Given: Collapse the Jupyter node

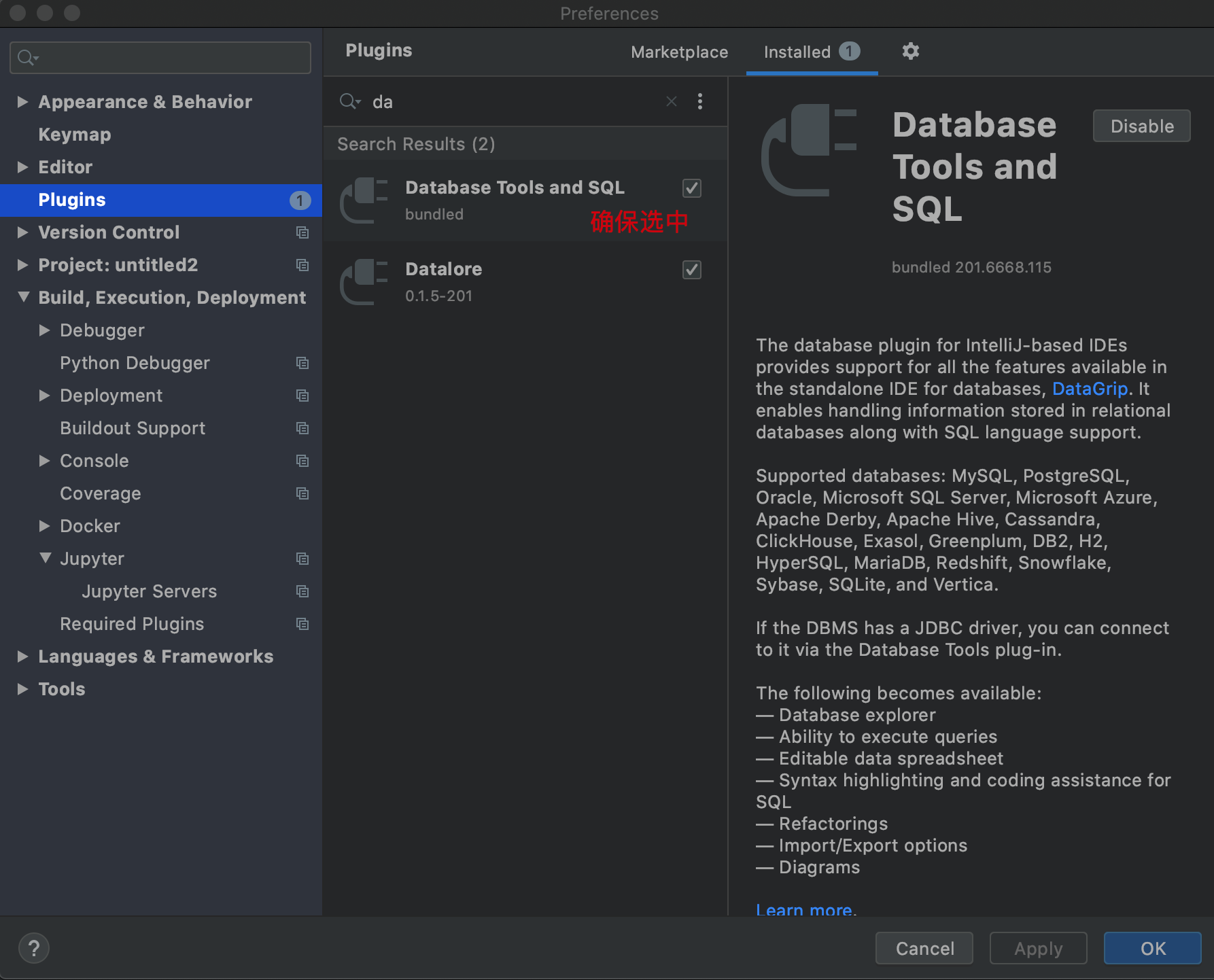Looking at the screenshot, I should (x=45, y=558).
